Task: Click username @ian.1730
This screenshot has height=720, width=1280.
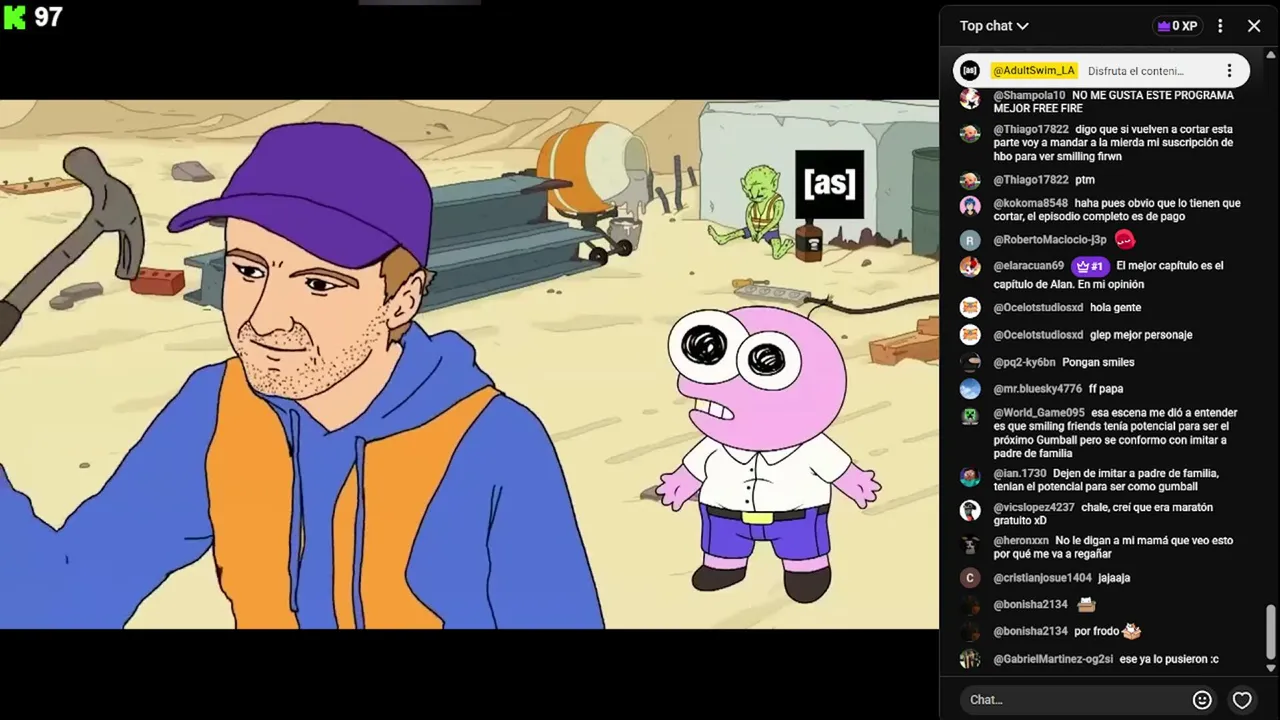Action: coord(1020,473)
